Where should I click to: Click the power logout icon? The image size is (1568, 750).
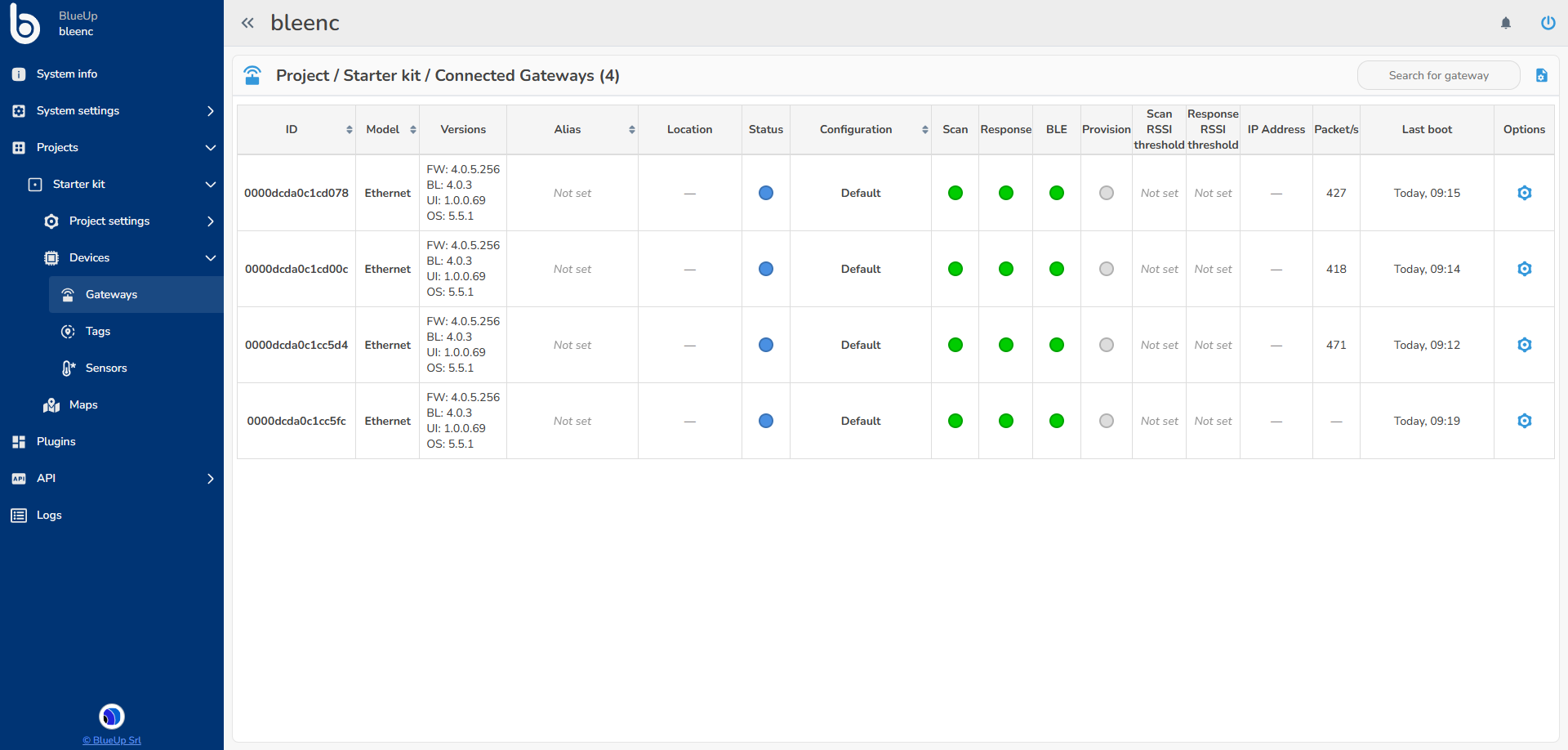click(1548, 23)
